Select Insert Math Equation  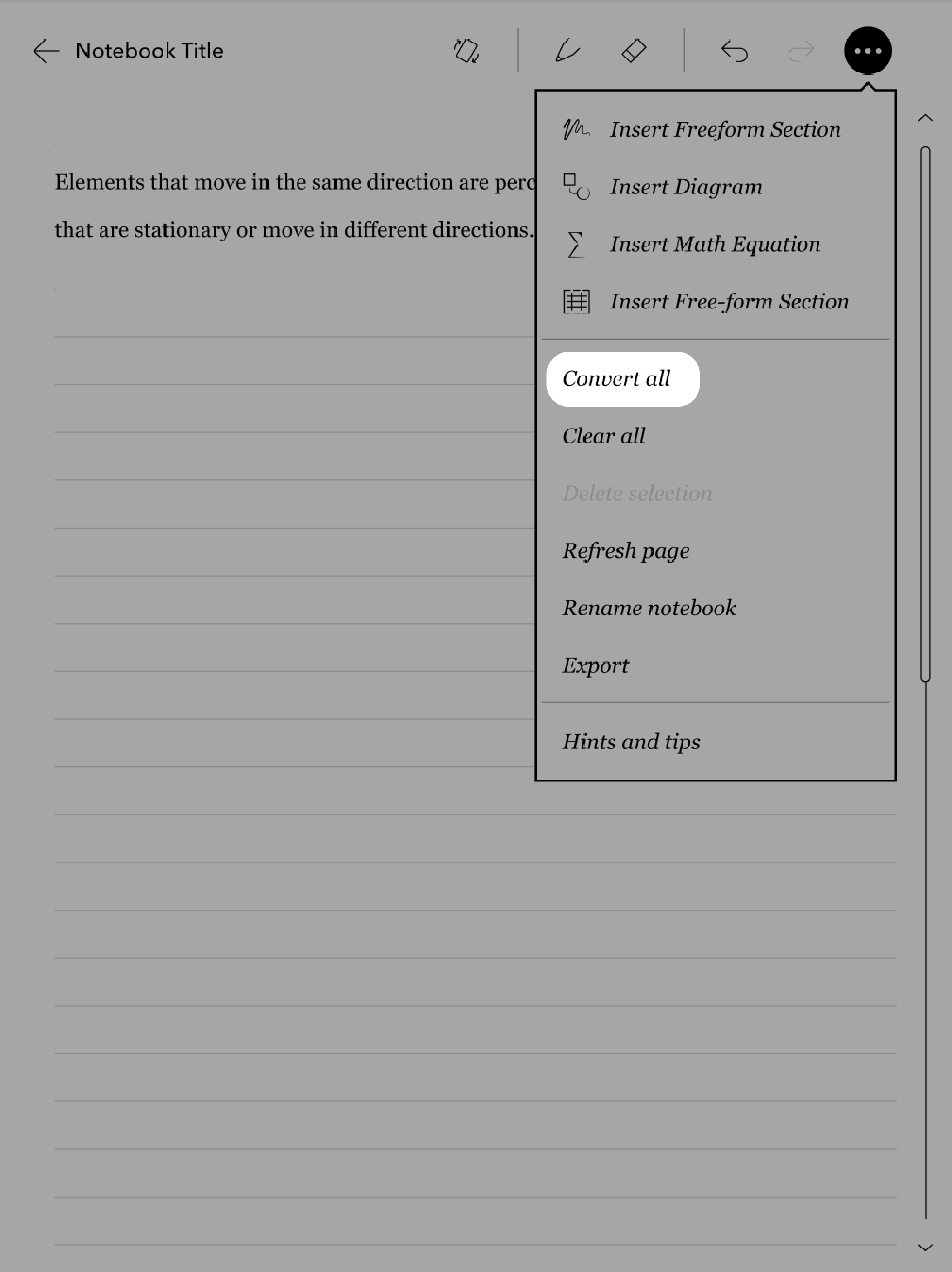tap(714, 243)
